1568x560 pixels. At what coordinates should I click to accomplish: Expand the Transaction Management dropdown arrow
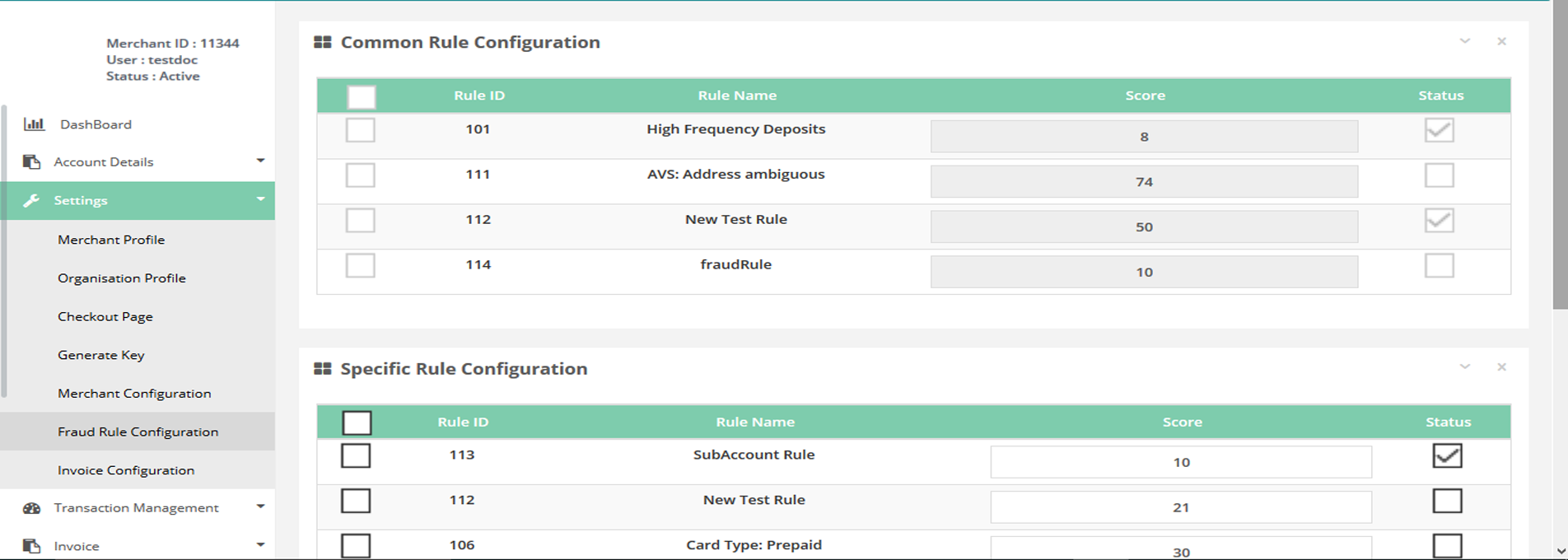point(260,506)
